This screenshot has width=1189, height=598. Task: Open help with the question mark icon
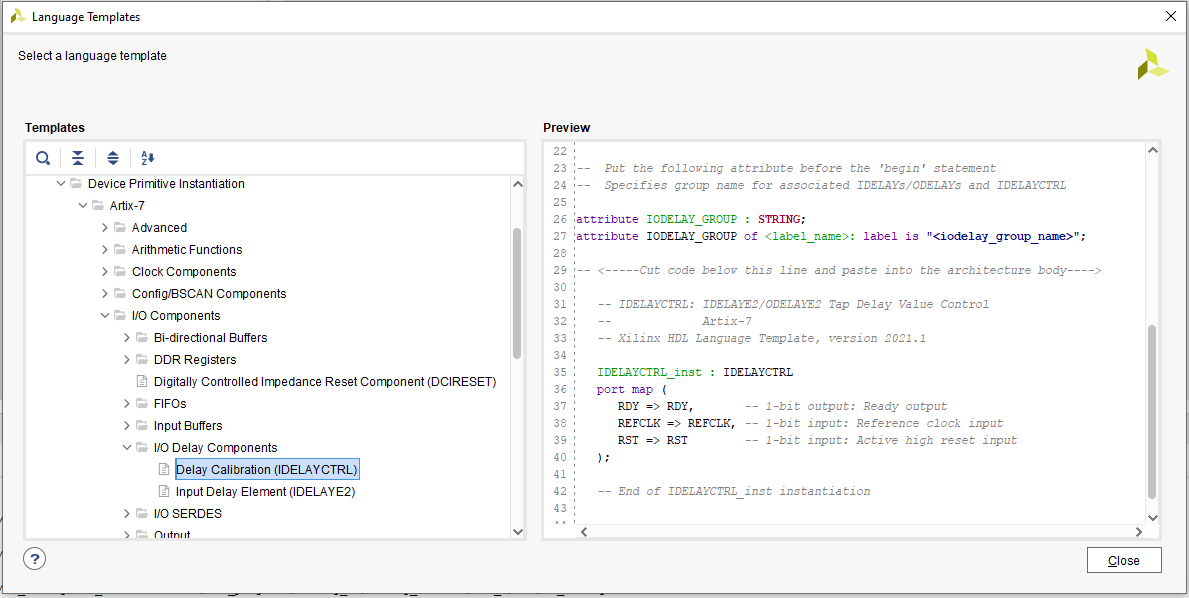point(35,559)
